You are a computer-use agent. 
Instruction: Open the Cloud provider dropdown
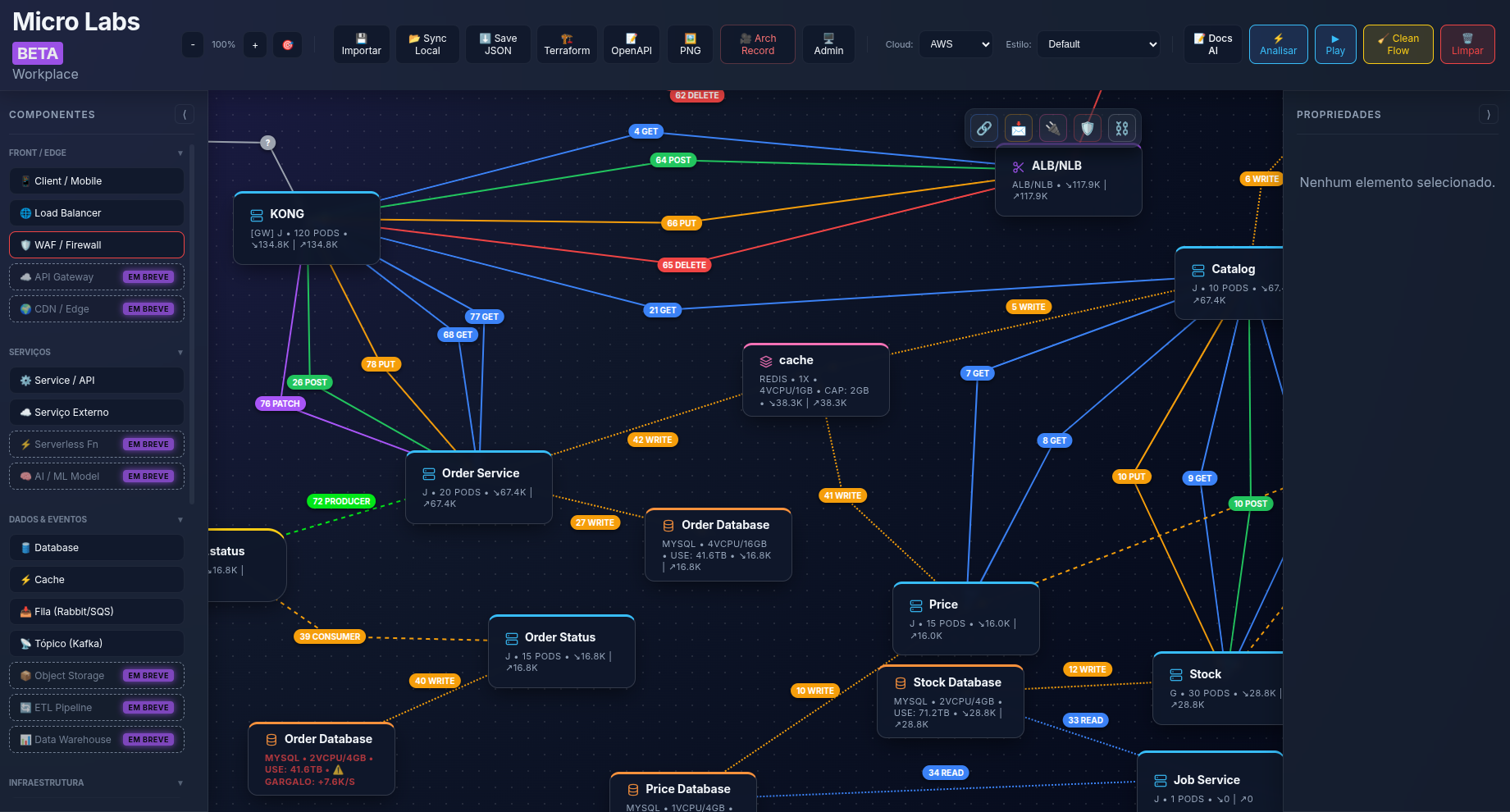[956, 44]
